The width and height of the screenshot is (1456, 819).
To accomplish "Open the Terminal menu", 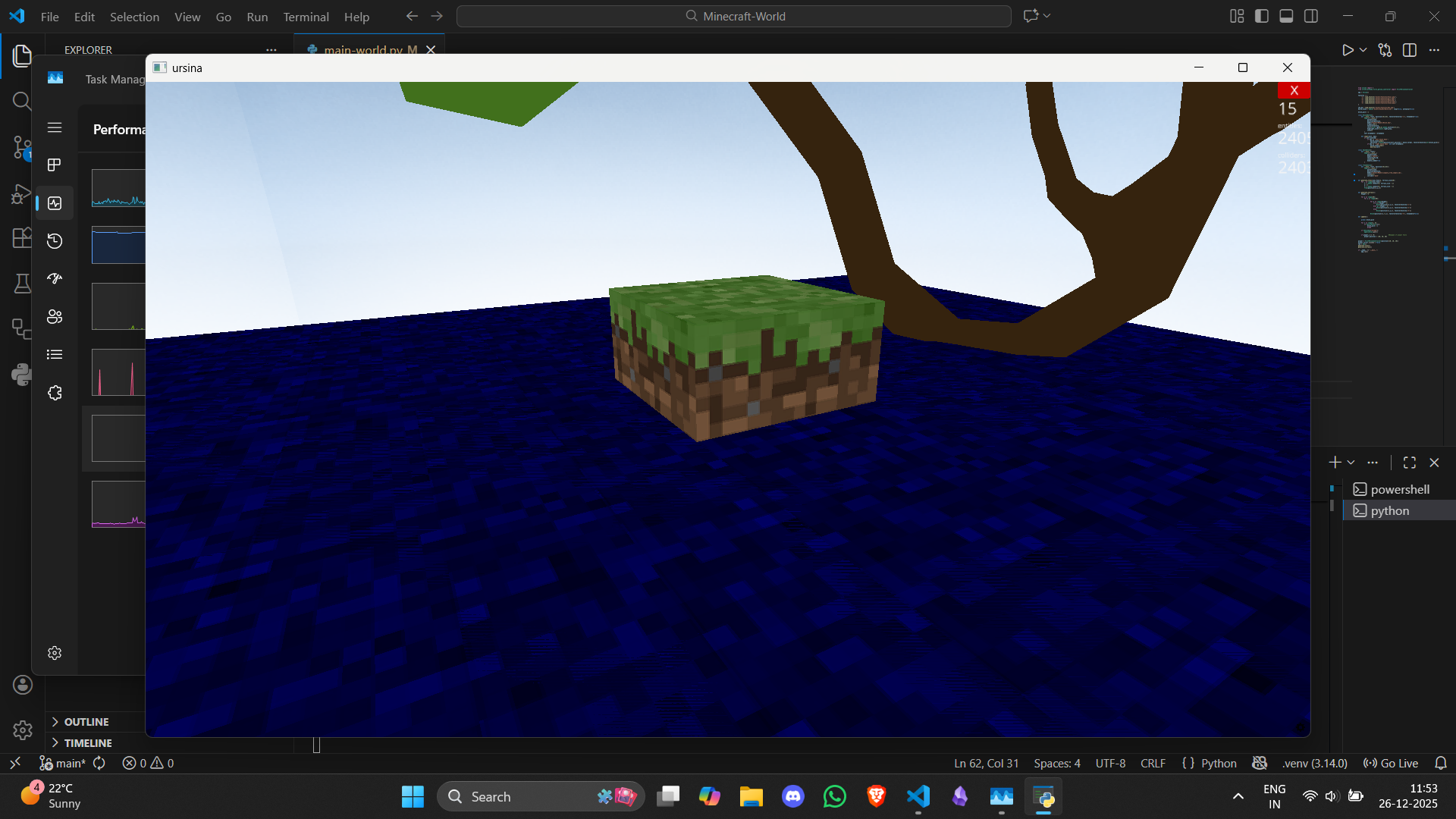I will (306, 17).
